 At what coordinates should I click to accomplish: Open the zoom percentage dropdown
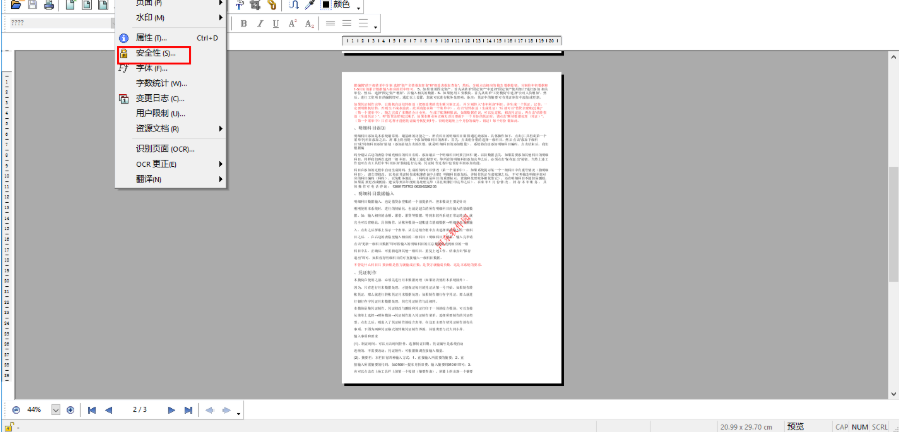(x=56, y=410)
